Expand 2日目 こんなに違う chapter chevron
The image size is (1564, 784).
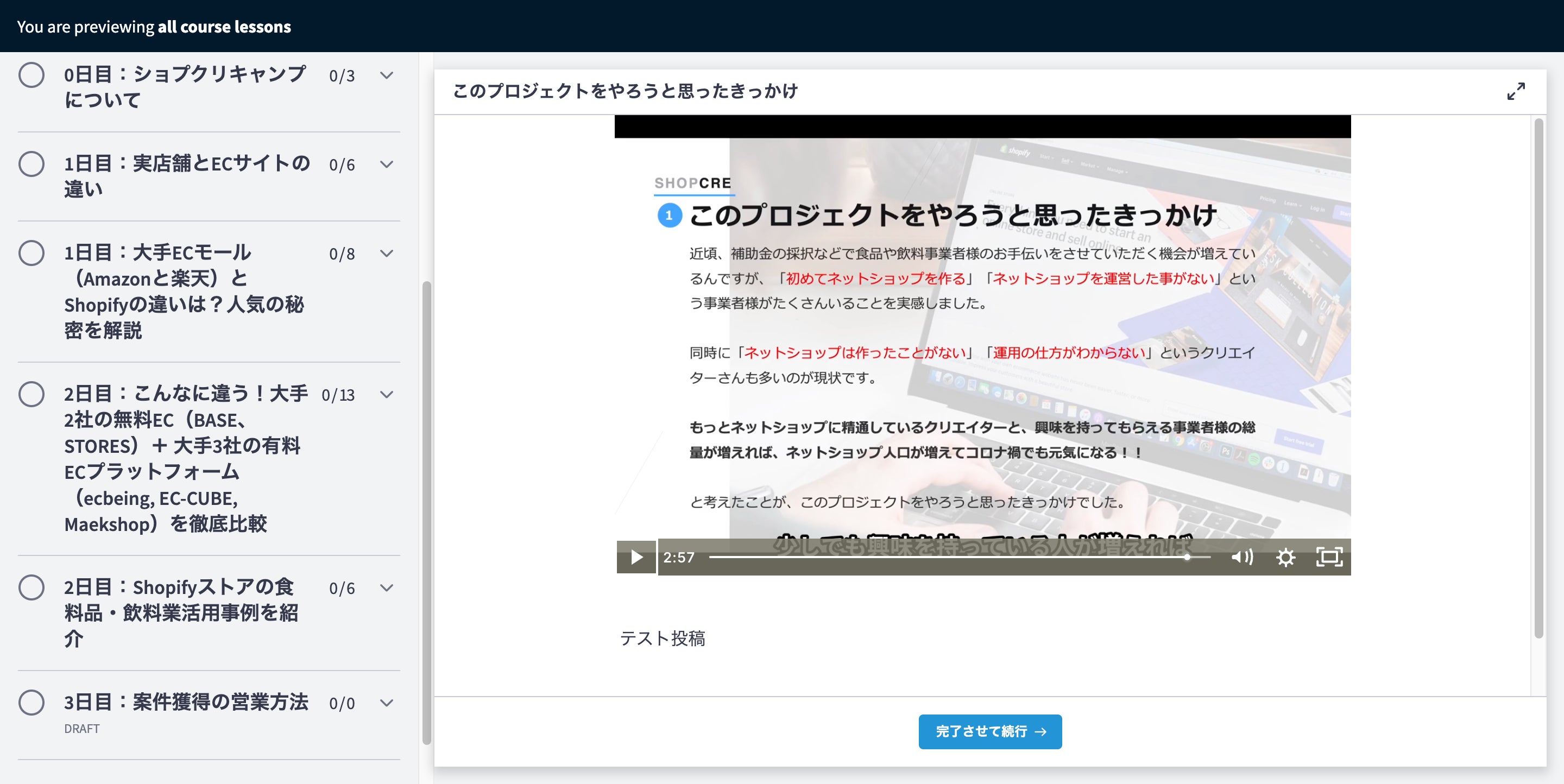click(x=387, y=394)
